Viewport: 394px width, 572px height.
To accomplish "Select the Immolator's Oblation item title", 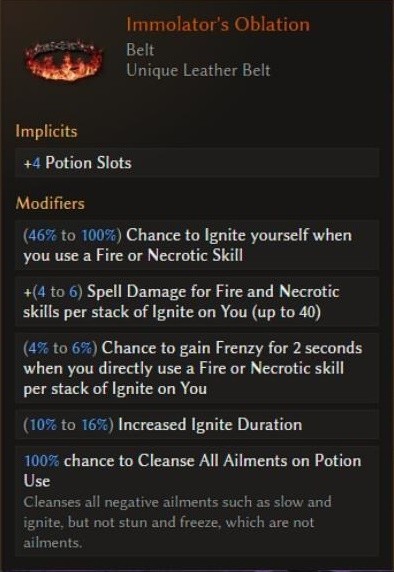I will click(218, 24).
